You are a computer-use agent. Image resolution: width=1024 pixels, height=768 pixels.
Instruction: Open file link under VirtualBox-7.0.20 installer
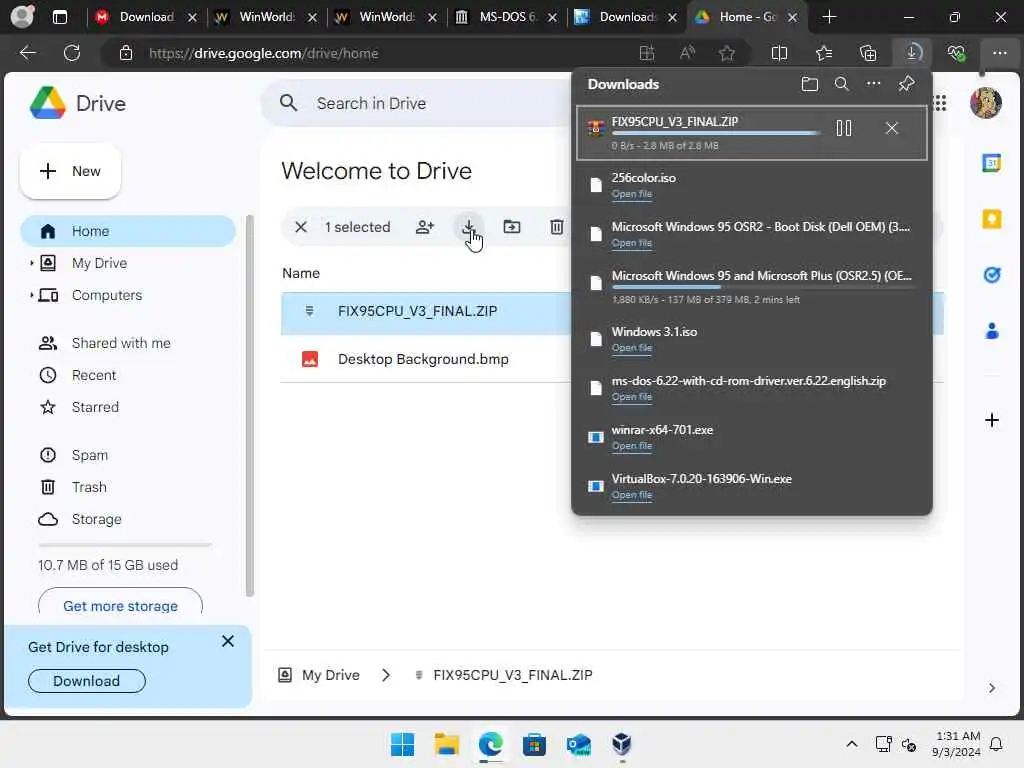pyautogui.click(x=632, y=495)
